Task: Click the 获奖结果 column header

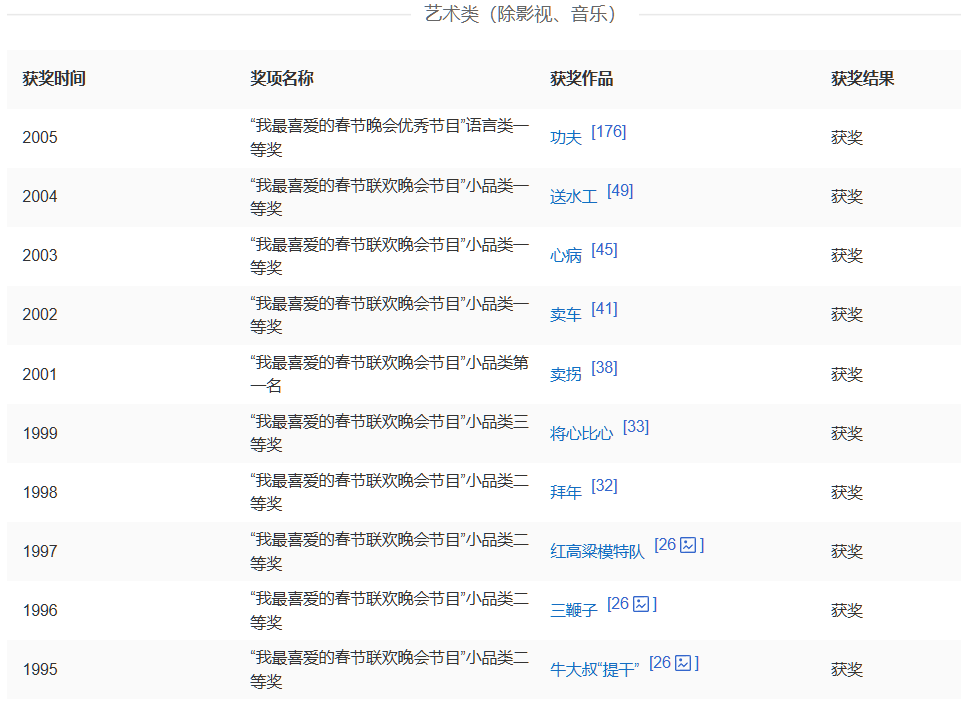Action: tap(862, 79)
